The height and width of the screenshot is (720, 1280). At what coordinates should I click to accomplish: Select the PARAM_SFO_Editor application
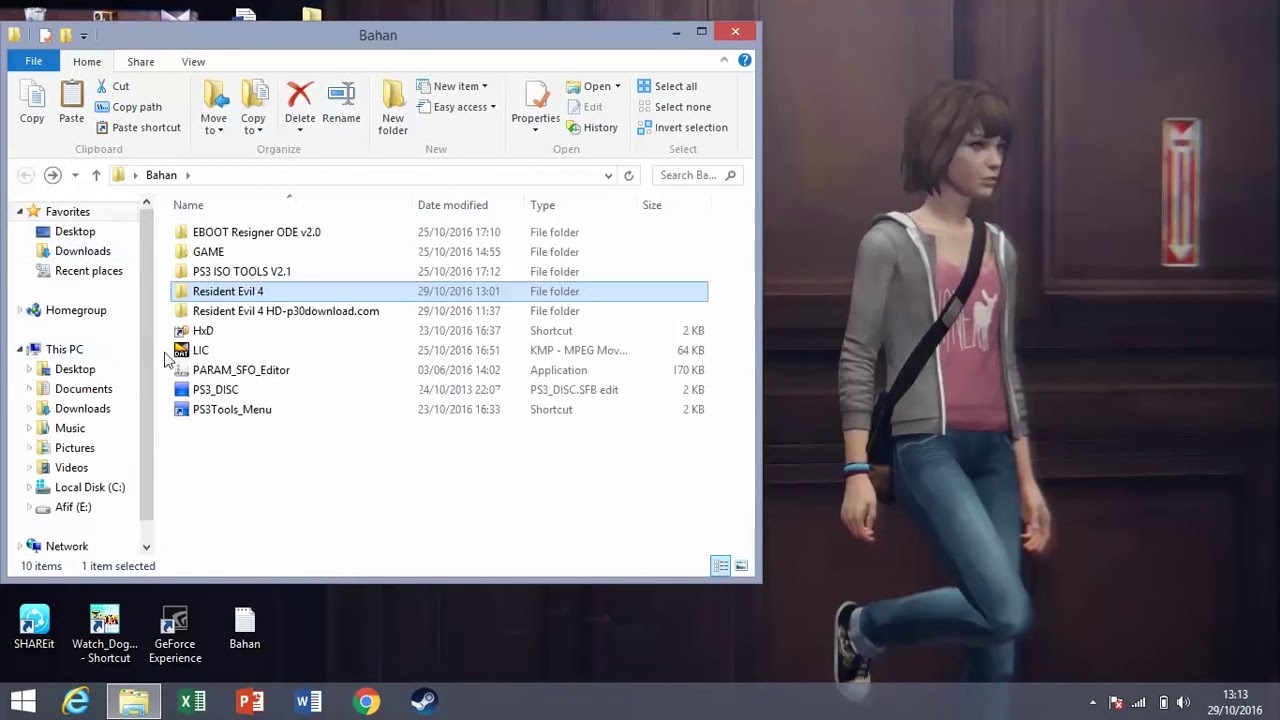439,370
